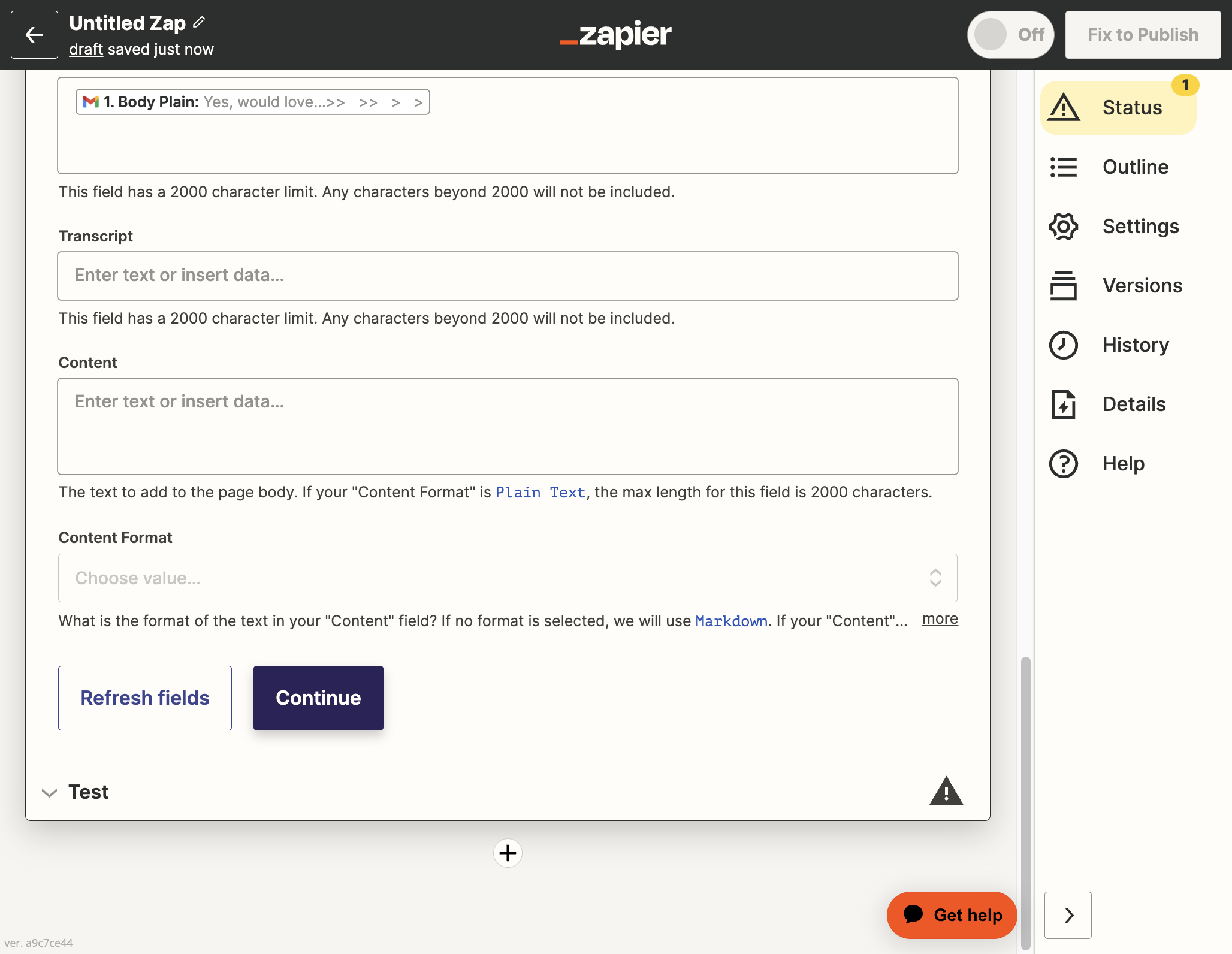Click the Test section heading

(x=89, y=792)
